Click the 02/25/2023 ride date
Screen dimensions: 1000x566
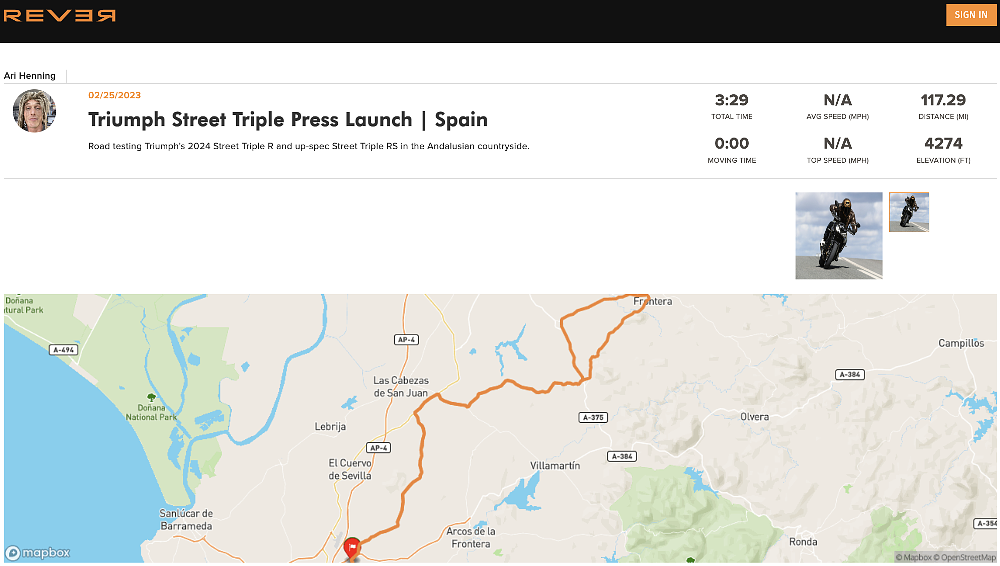114,95
